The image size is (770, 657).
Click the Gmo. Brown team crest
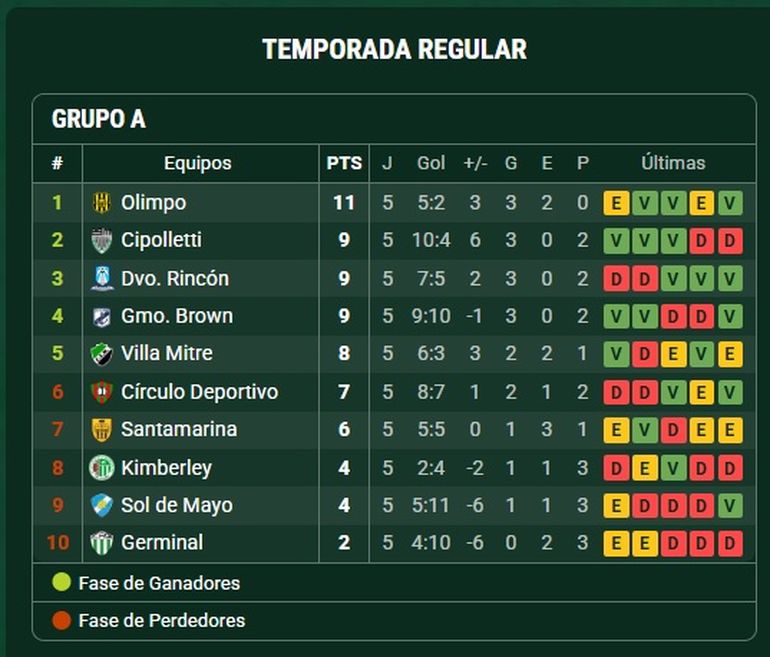point(102,316)
